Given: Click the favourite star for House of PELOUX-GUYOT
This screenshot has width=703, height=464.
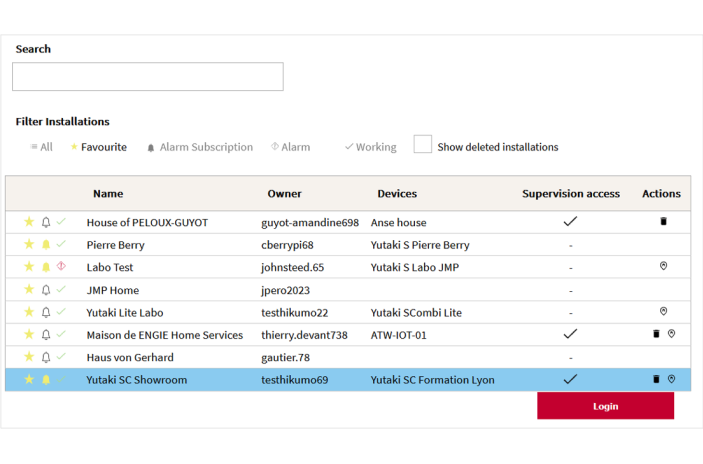Looking at the screenshot, I should coord(29,222).
